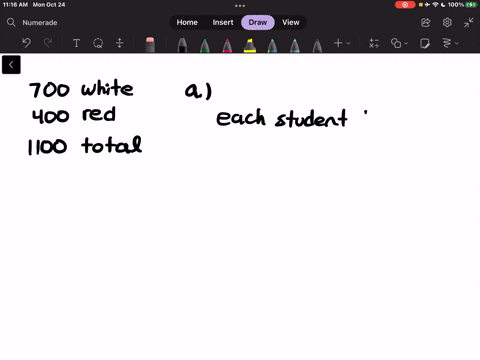Click the handwritten '700 white' text
Image resolution: width=480 pixels, height=360 pixels.
(x=81, y=89)
